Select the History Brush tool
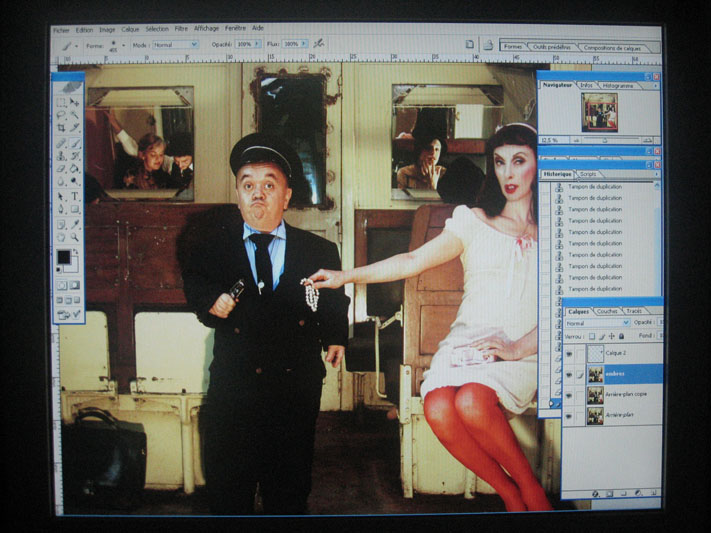The width and height of the screenshot is (711, 533). (74, 156)
